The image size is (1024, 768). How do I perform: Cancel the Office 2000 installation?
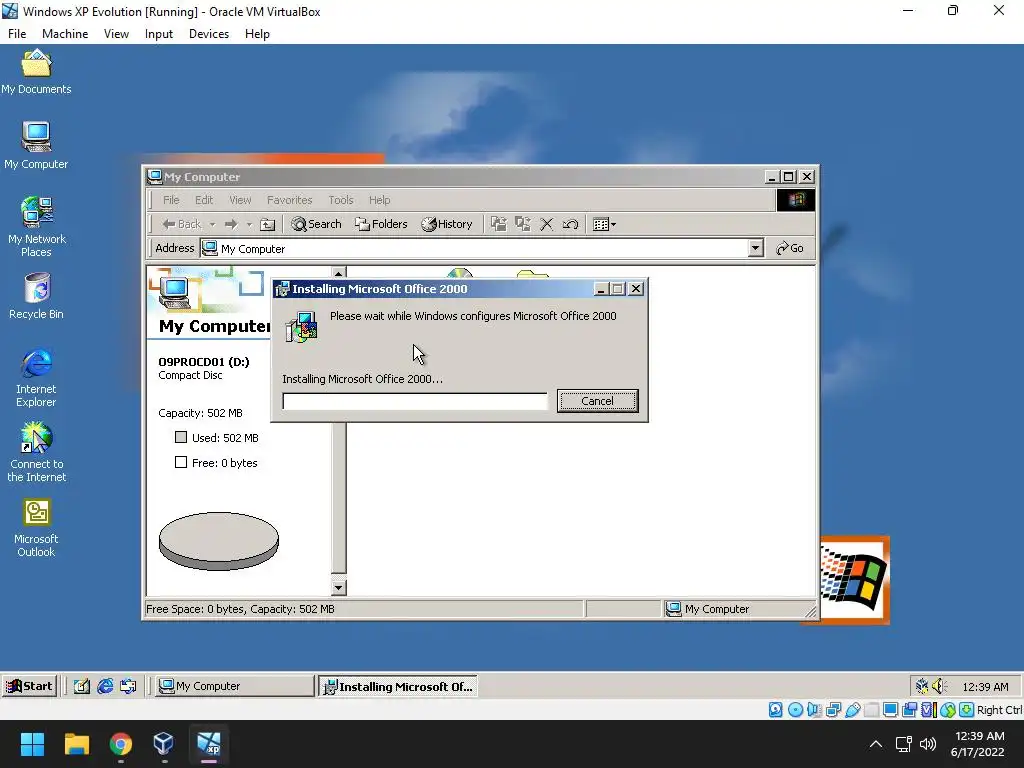[x=598, y=401]
